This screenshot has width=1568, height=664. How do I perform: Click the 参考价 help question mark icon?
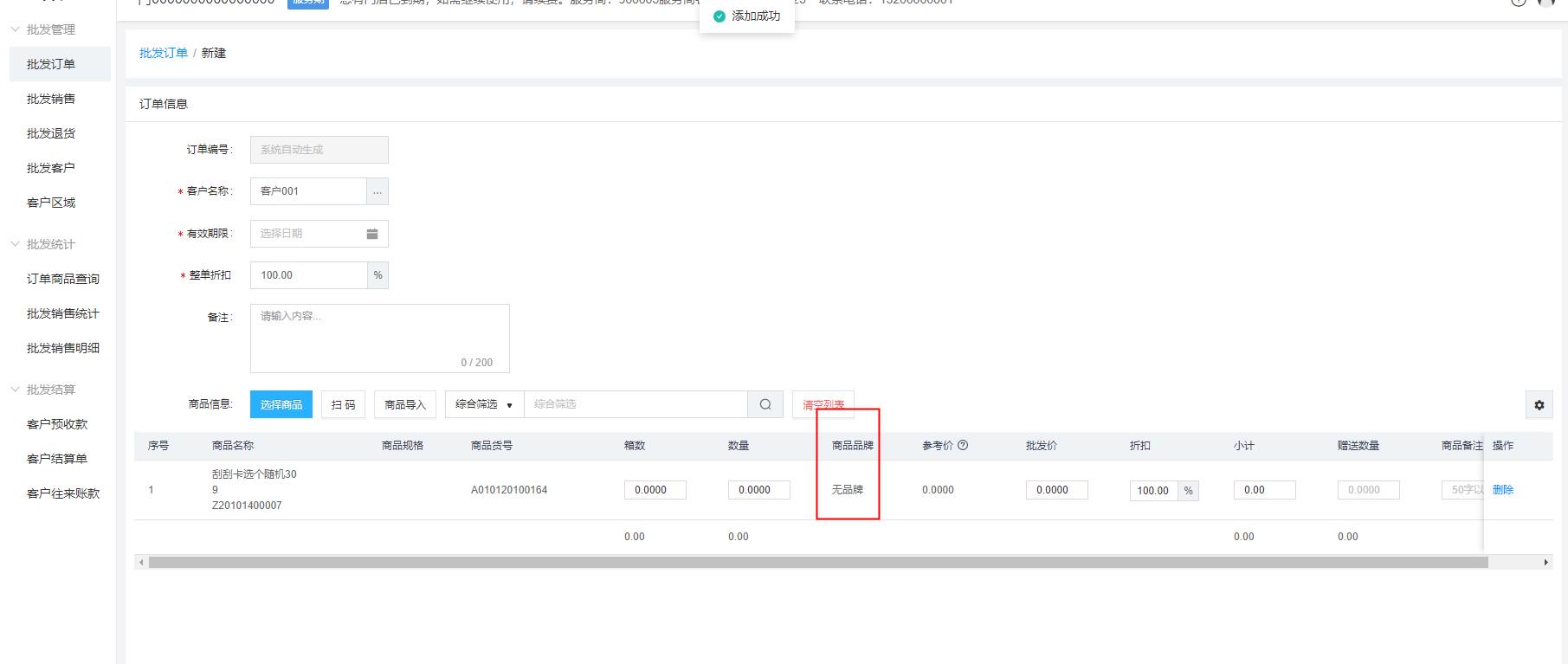pyautogui.click(x=963, y=445)
